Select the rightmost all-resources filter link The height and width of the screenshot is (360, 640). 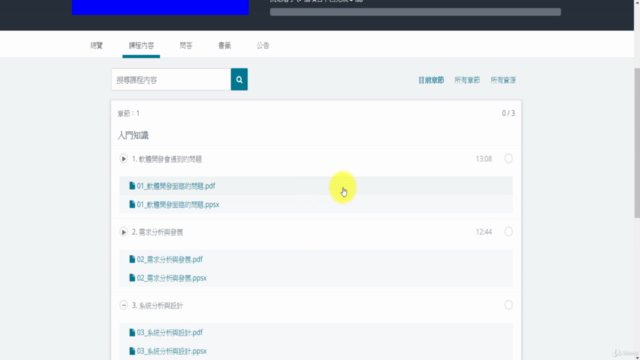503,80
